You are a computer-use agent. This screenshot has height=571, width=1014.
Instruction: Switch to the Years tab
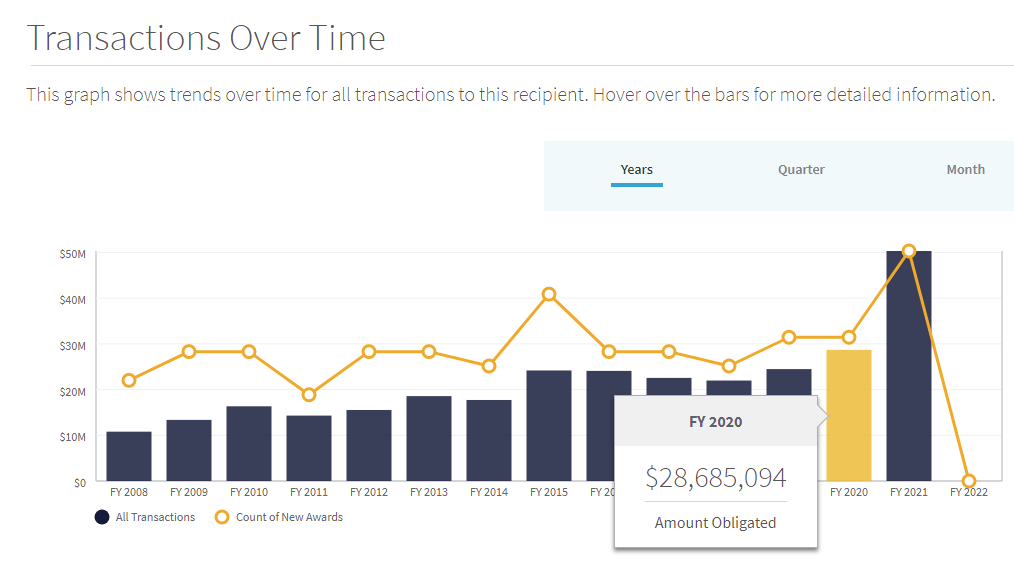[x=636, y=170]
